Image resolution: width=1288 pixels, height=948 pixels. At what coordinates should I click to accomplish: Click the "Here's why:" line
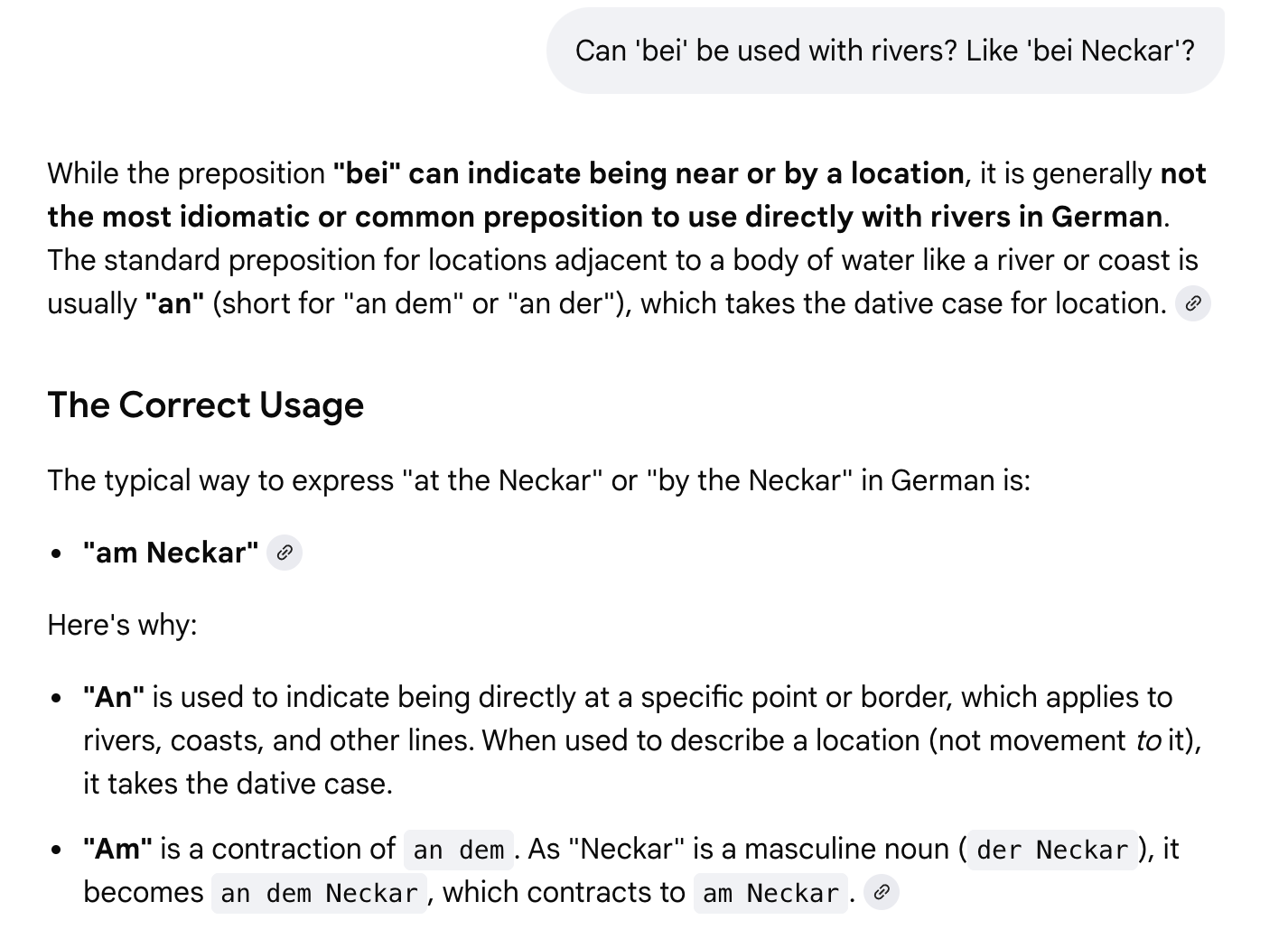click(x=122, y=625)
